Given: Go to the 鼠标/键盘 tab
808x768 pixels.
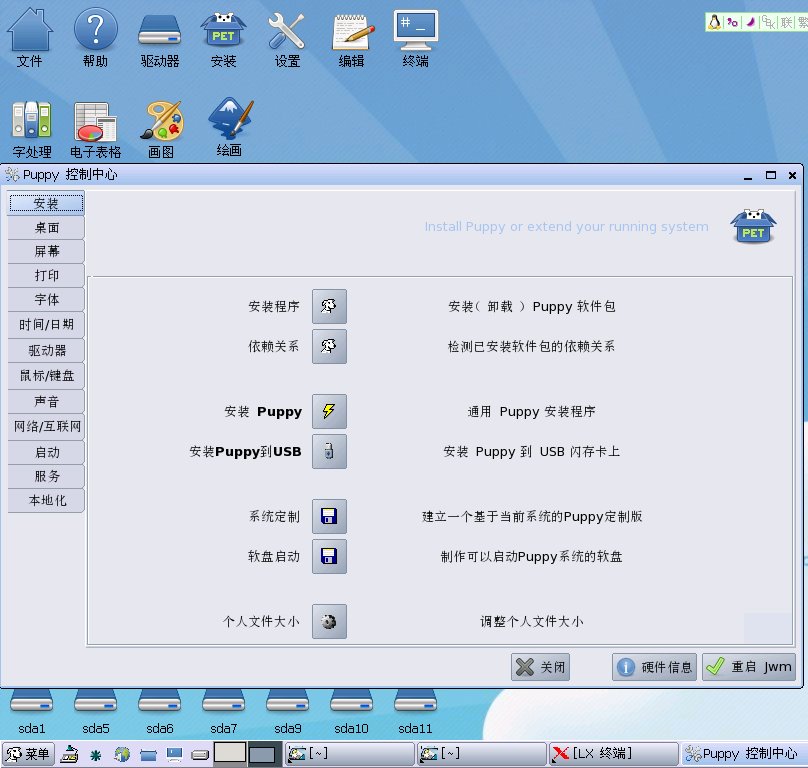Looking at the screenshot, I should 46,376.
